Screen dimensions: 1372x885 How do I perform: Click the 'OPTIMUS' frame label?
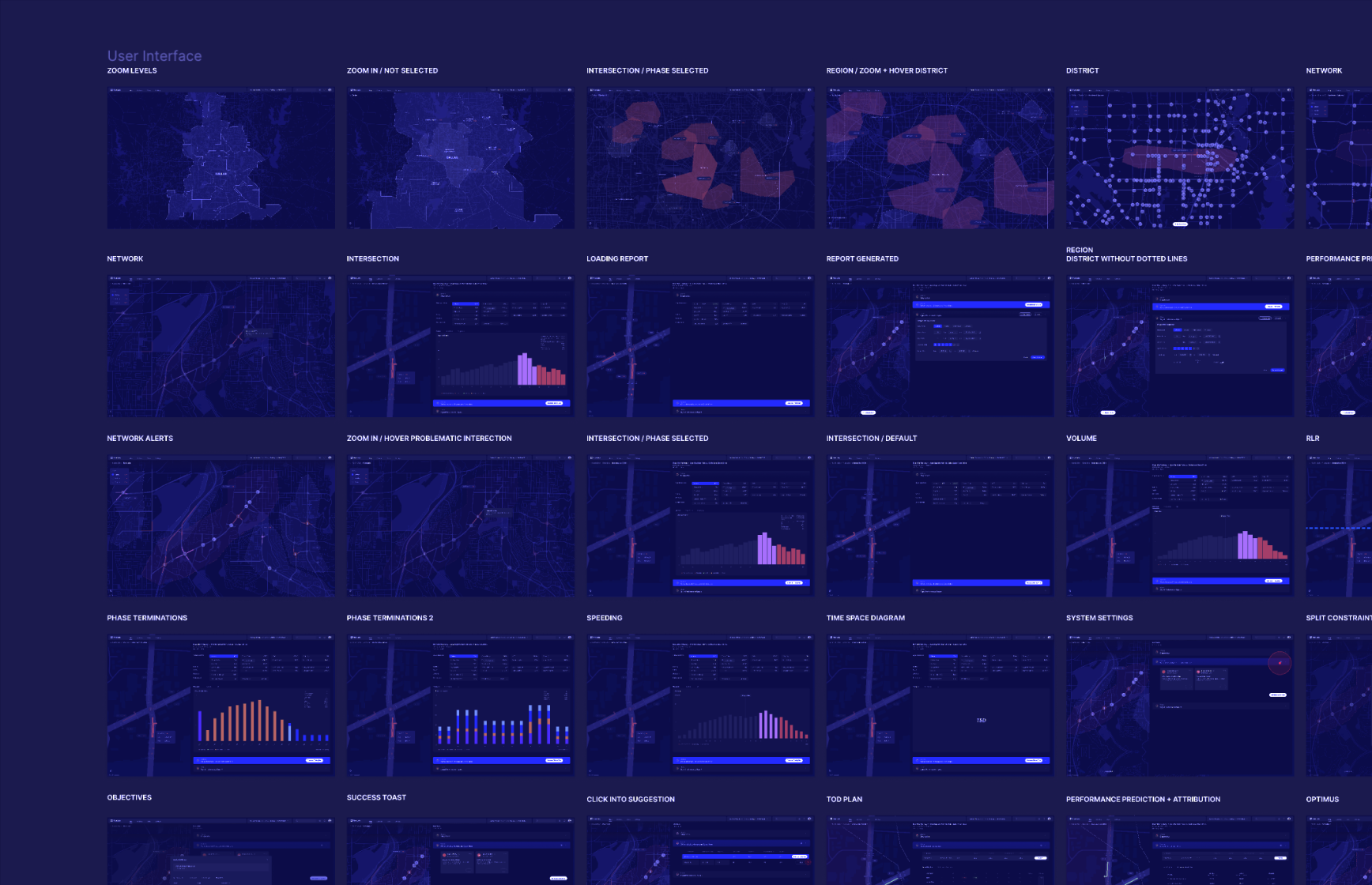pyautogui.click(x=1322, y=799)
